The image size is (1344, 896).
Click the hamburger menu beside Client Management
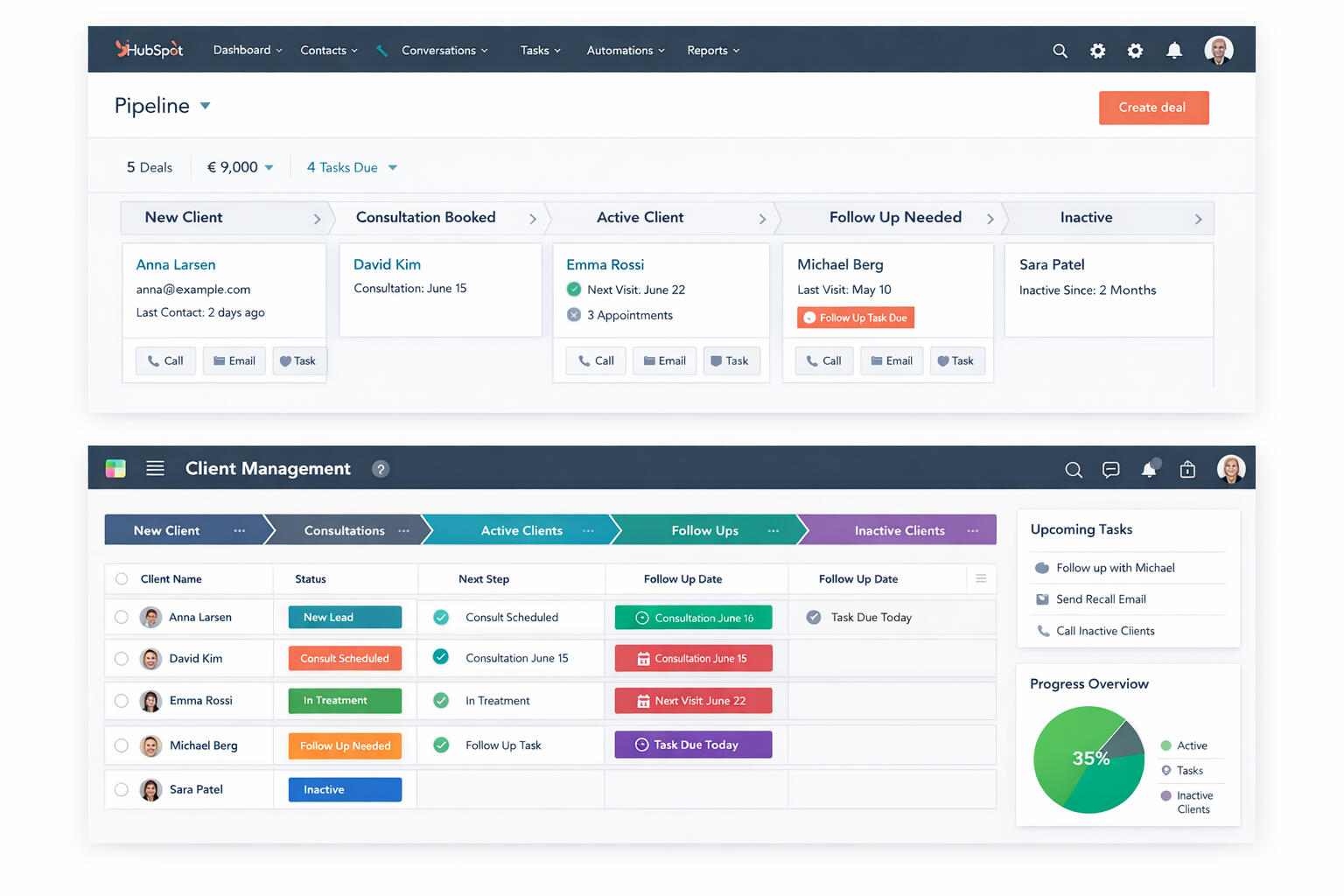(155, 469)
